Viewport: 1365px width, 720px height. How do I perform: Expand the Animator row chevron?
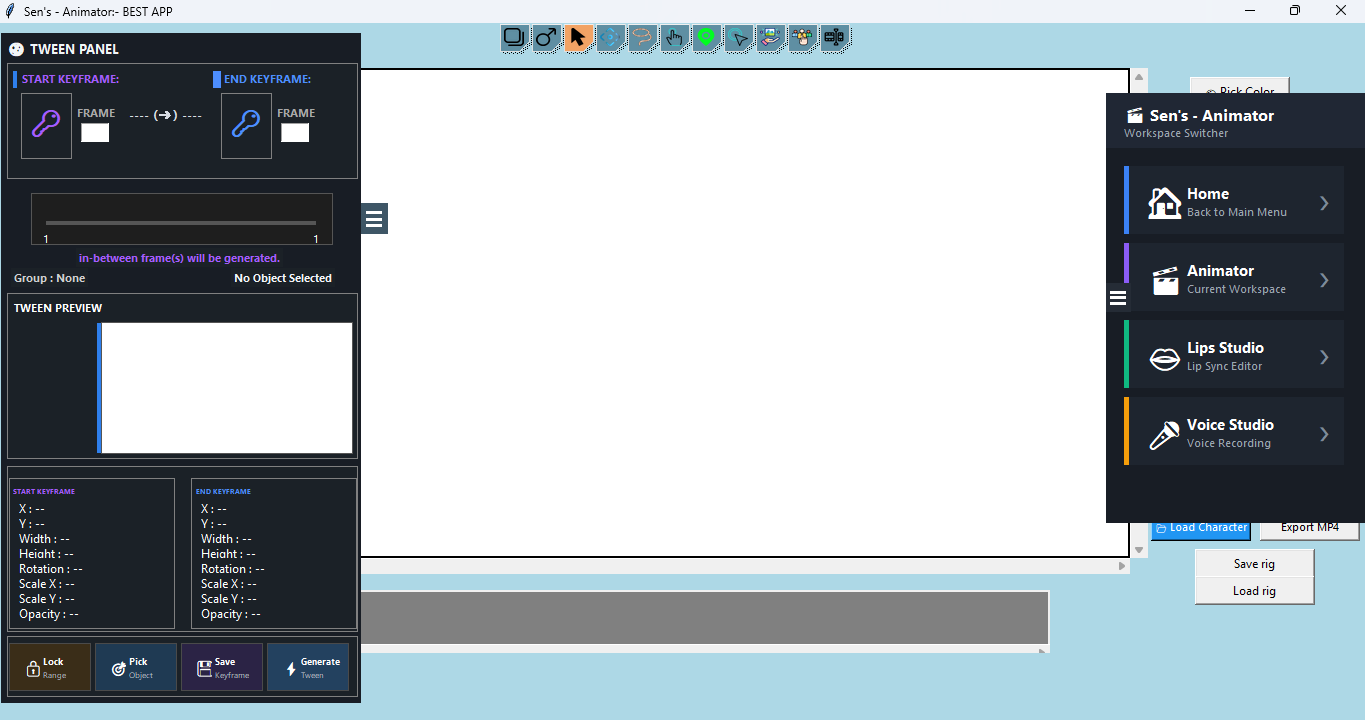point(1324,280)
